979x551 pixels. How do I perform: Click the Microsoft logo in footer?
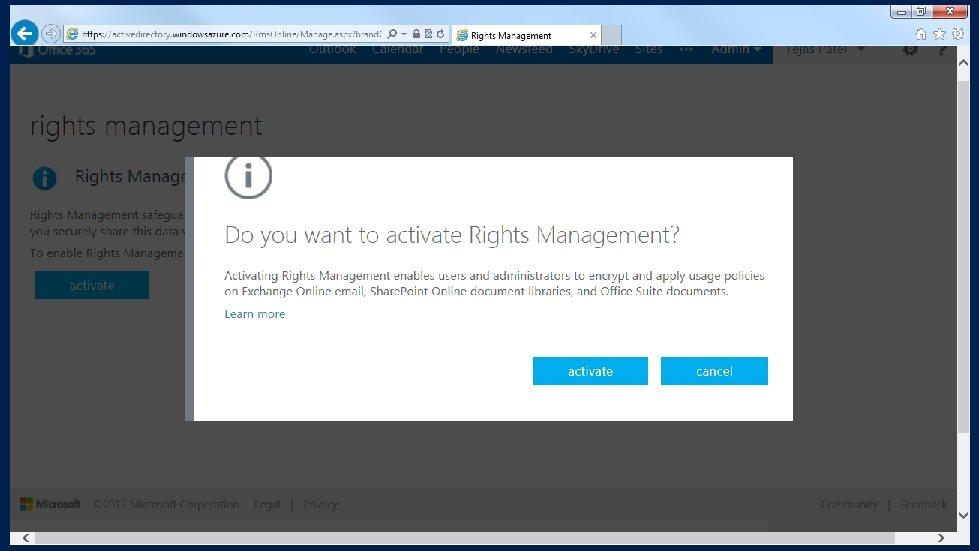click(51, 504)
